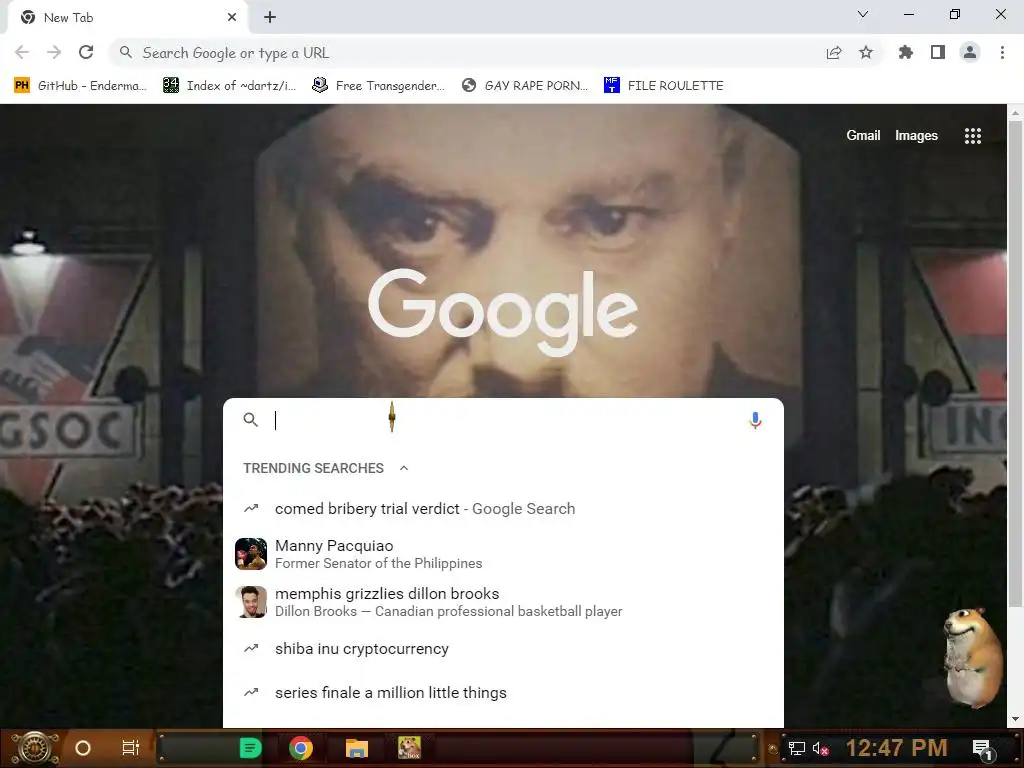Click the Manny Pacquiao thumbnail photo
This screenshot has width=1024, height=768.
pos(251,554)
